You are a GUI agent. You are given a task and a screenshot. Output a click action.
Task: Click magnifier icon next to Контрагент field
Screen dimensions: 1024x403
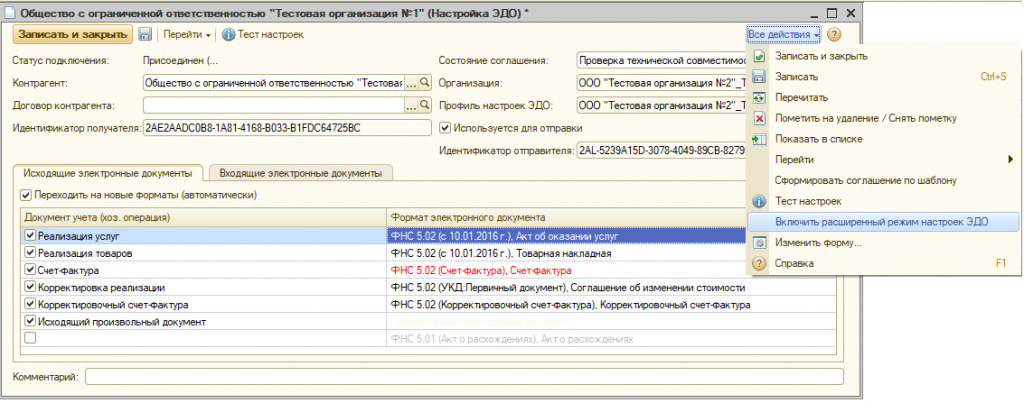tap(425, 83)
